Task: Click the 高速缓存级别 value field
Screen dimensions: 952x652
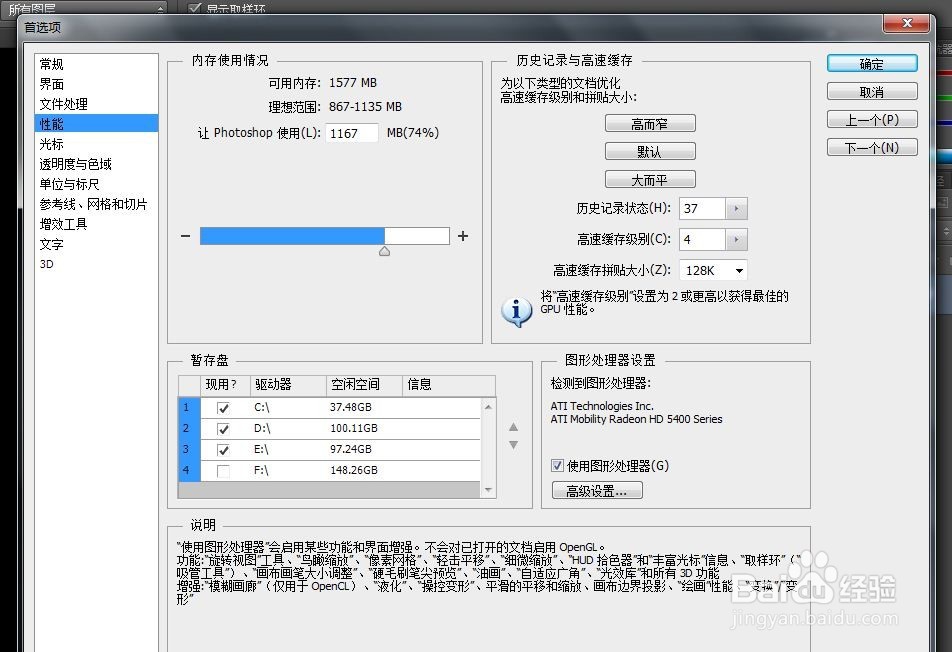Action: pos(702,239)
